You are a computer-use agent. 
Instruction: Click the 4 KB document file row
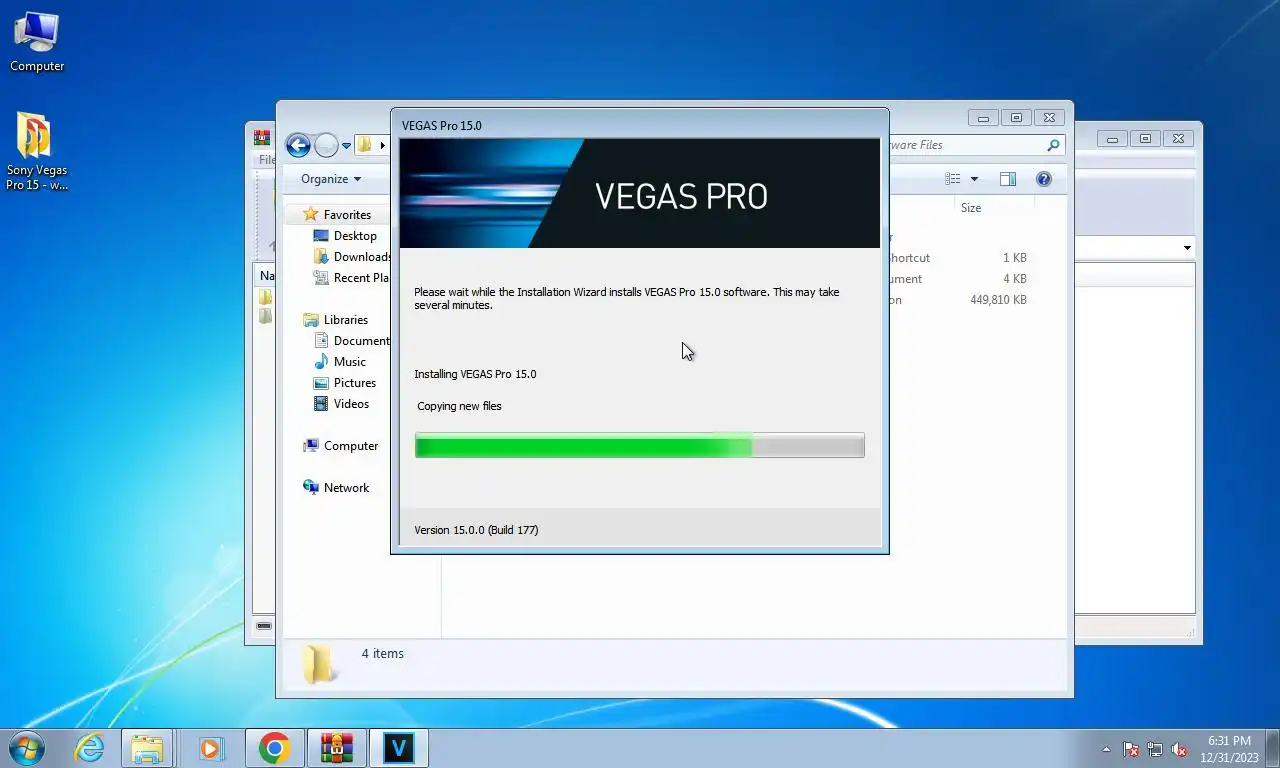[960, 279]
